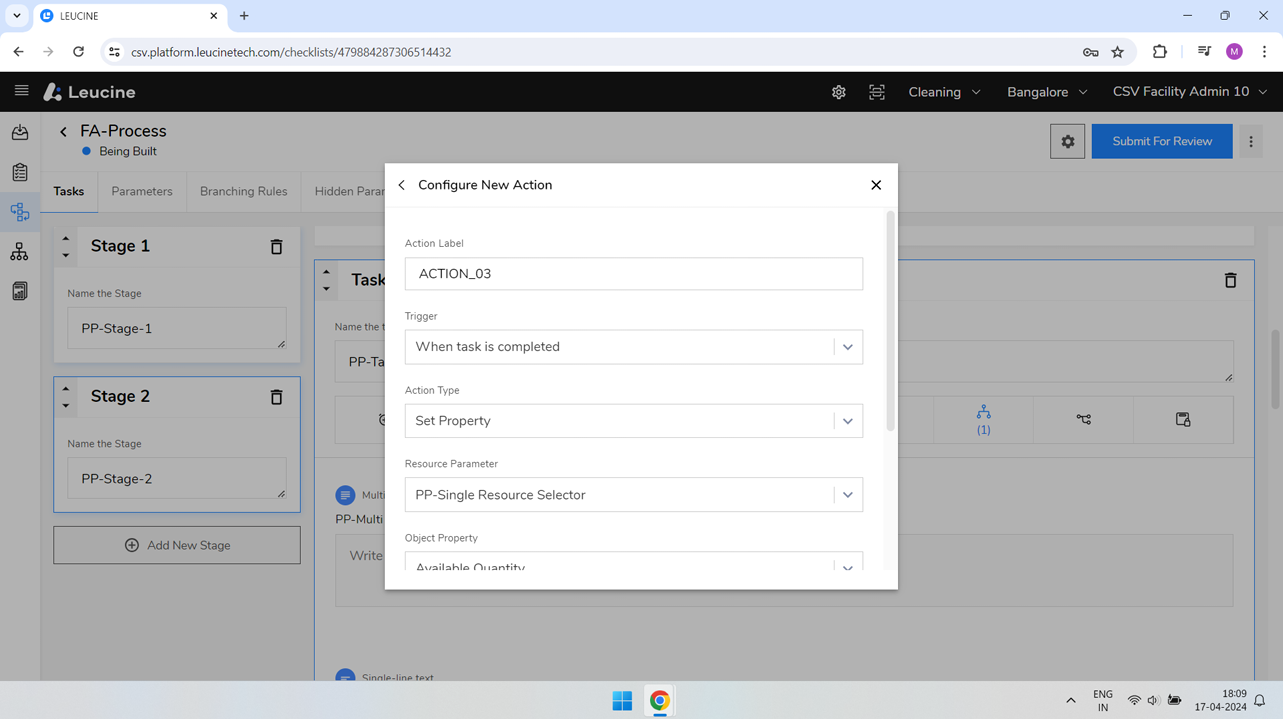Screen dimensions: 1285x719
Task: Click the task dependency nodes icon
Action: (1083, 420)
